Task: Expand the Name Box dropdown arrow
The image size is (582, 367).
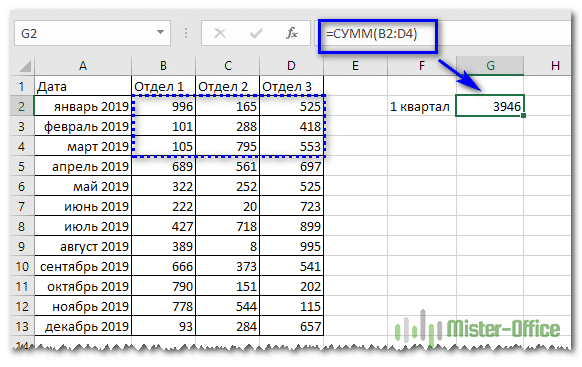Action: 160,33
